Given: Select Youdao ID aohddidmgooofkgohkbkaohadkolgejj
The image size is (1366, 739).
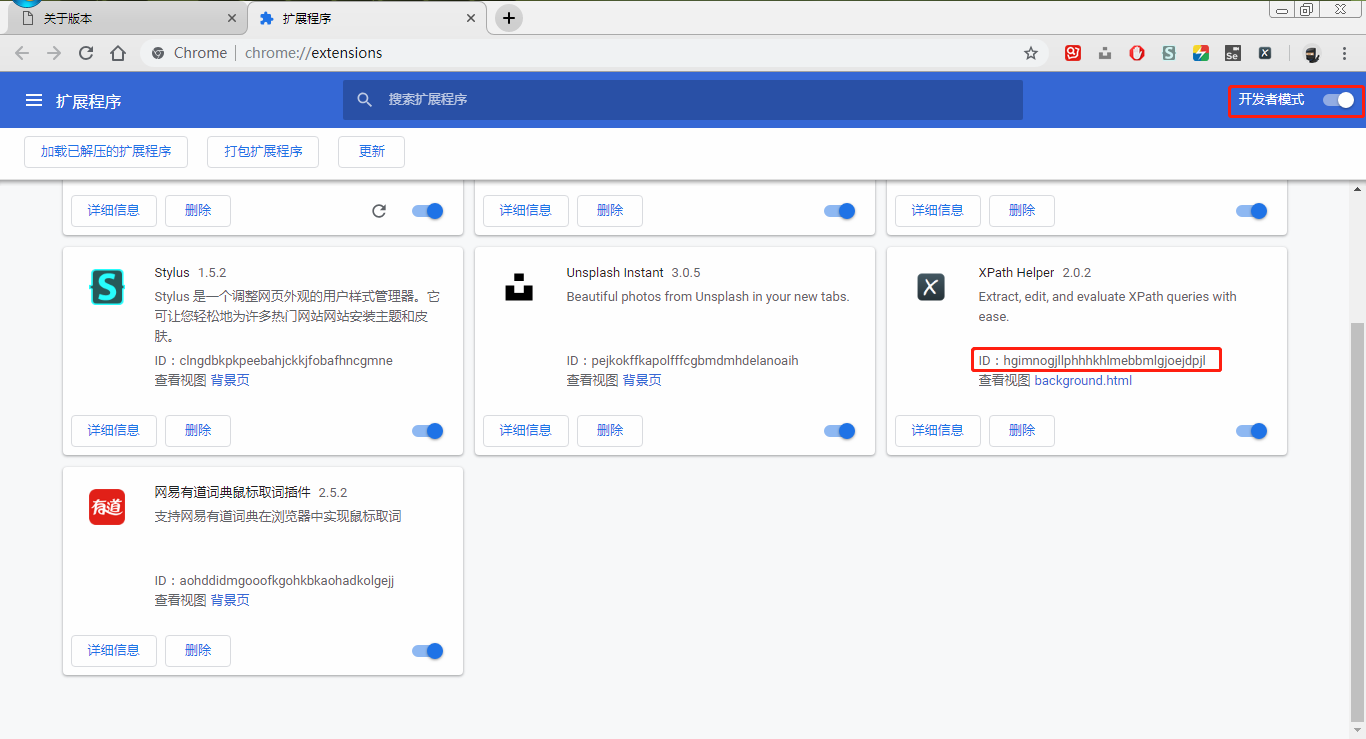Looking at the screenshot, I should [x=287, y=580].
